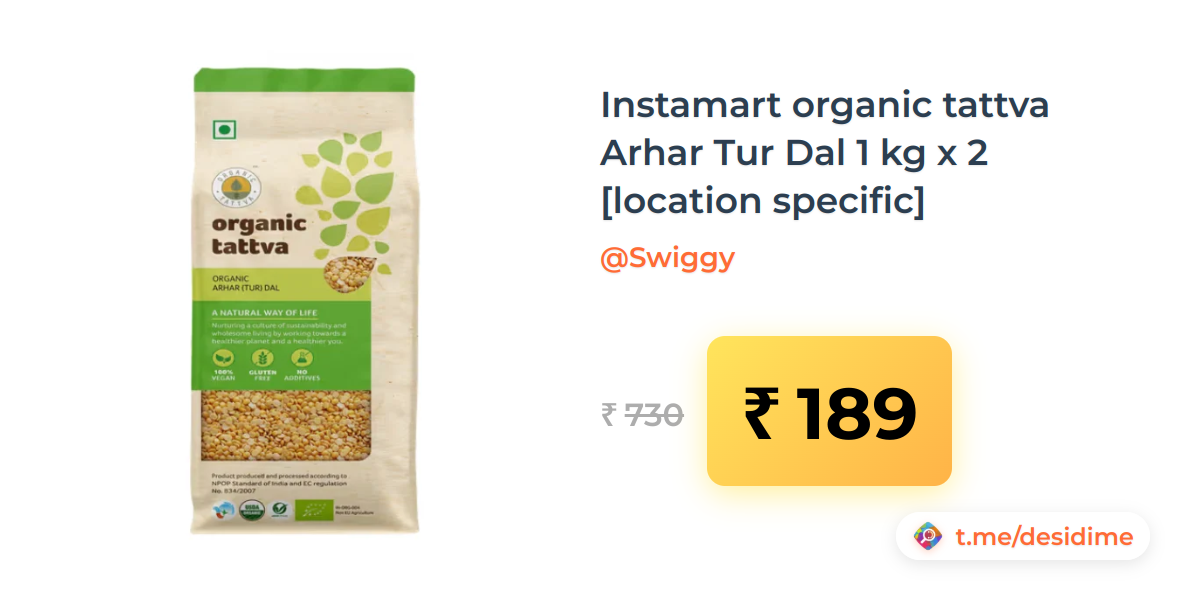The height and width of the screenshot is (600, 1200).
Task: Click the 100% Vegan leaf icon
Action: pyautogui.click(x=222, y=357)
